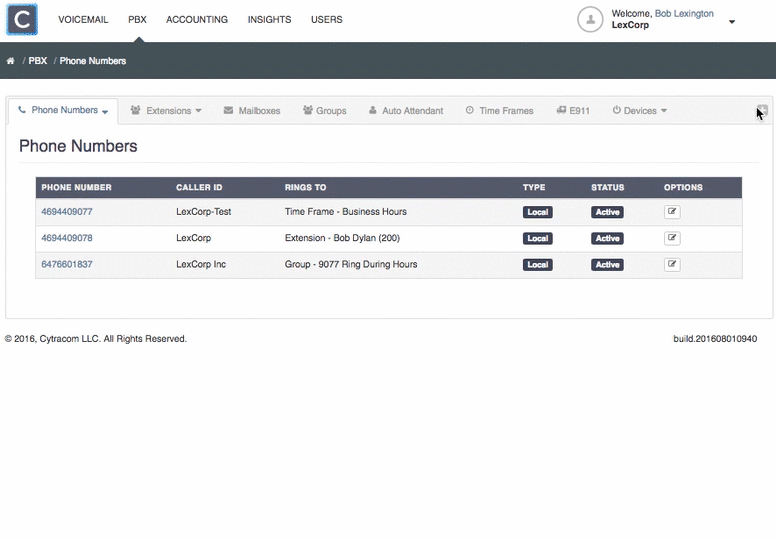Click the Active badge for 4694409077
The image size is (776, 540).
coord(607,212)
